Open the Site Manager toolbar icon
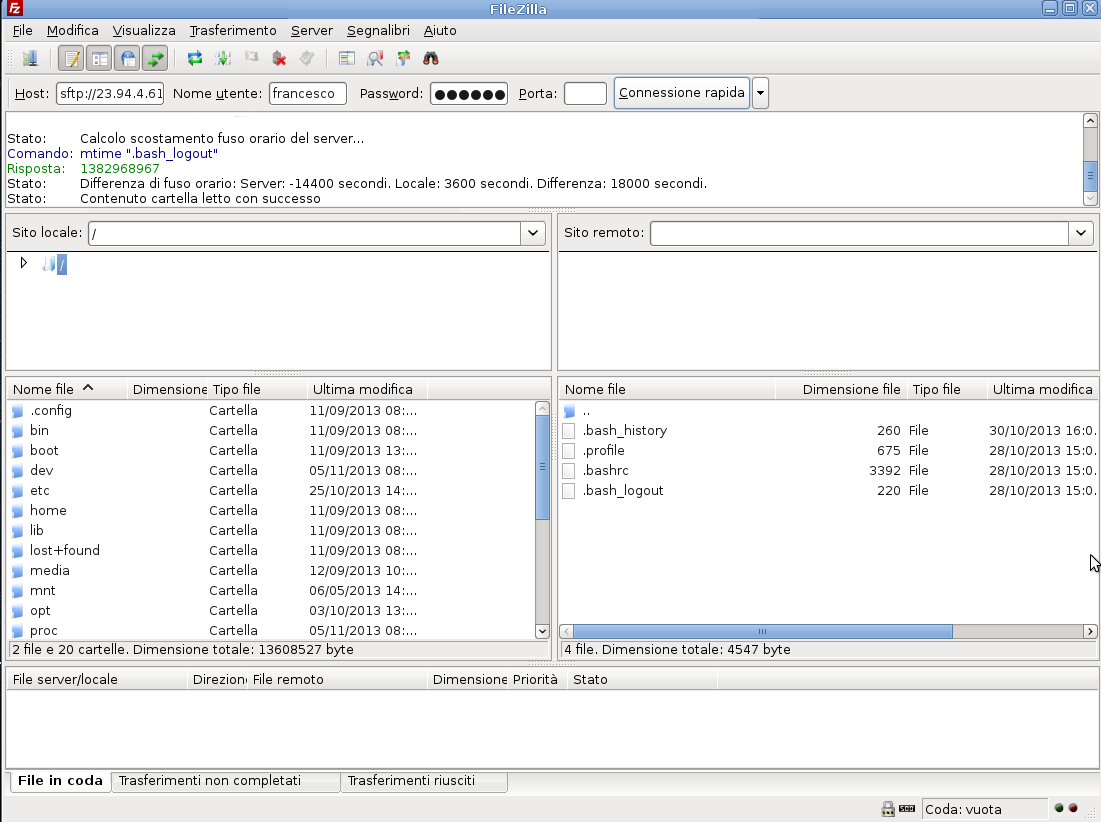Image resolution: width=1101 pixels, height=822 pixels. point(29,58)
